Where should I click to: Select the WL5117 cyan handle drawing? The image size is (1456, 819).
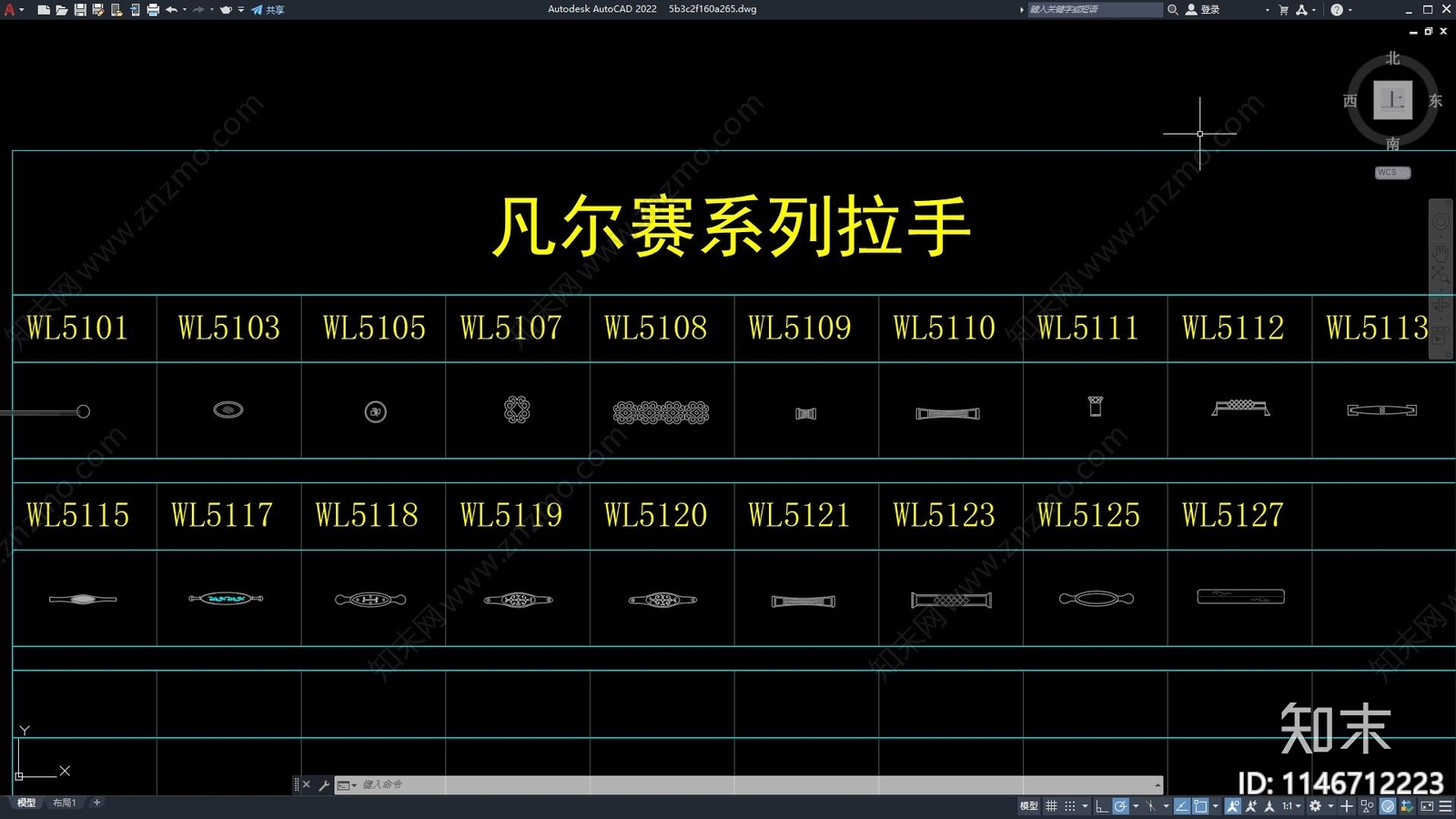click(x=226, y=599)
